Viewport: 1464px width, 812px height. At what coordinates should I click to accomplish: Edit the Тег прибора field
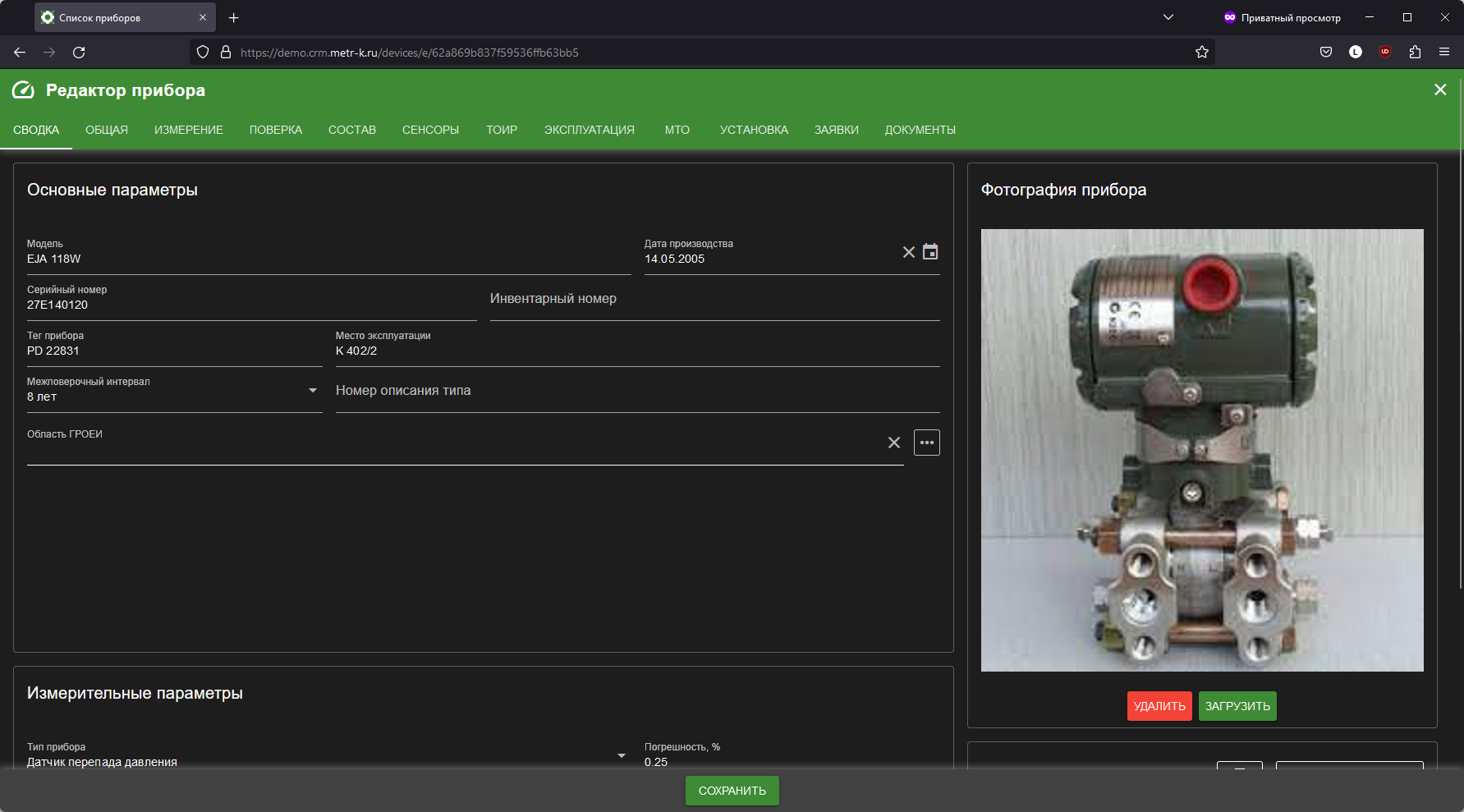pyautogui.click(x=175, y=350)
